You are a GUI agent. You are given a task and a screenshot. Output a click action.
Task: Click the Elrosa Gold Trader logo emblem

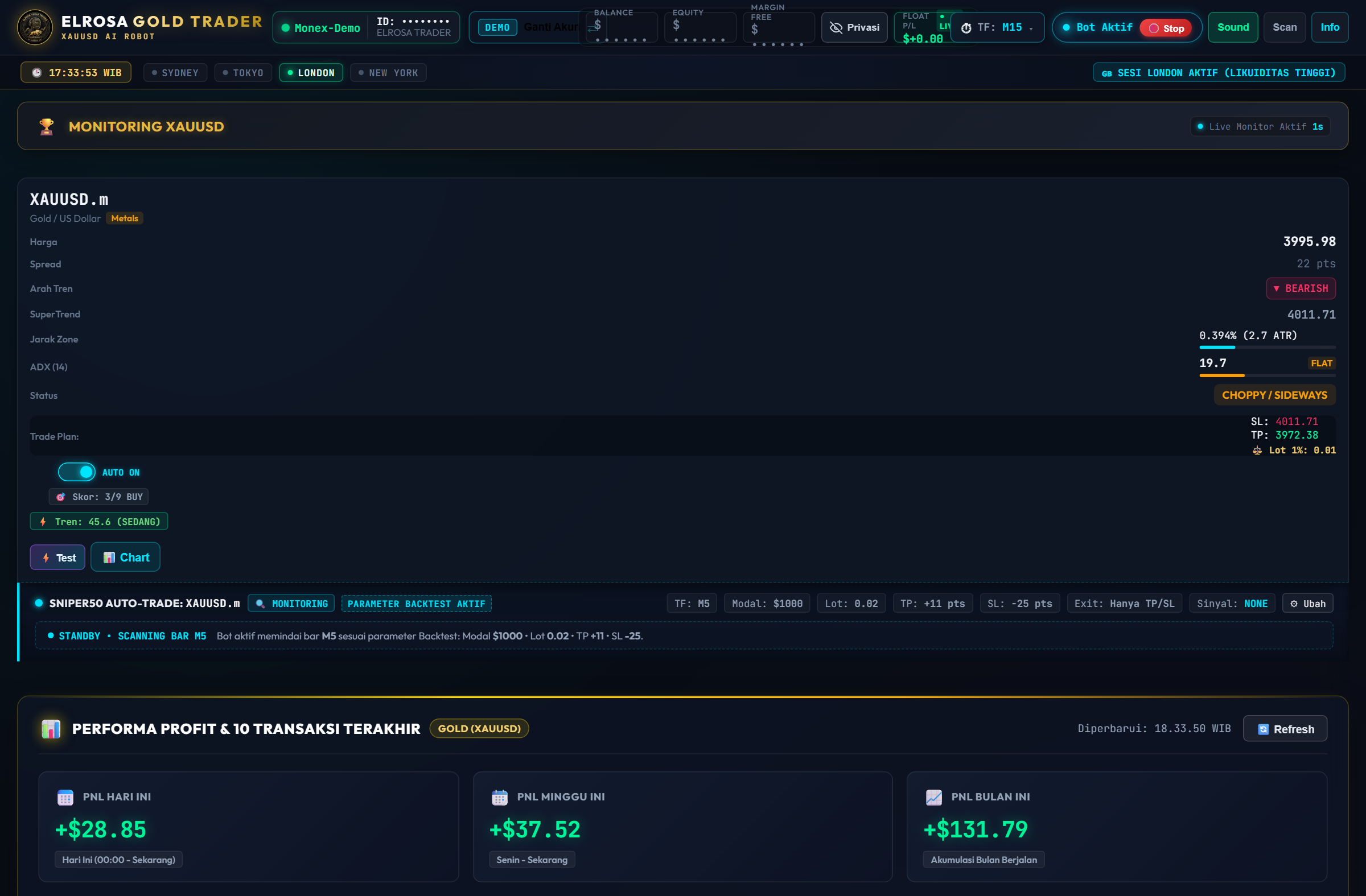point(35,27)
